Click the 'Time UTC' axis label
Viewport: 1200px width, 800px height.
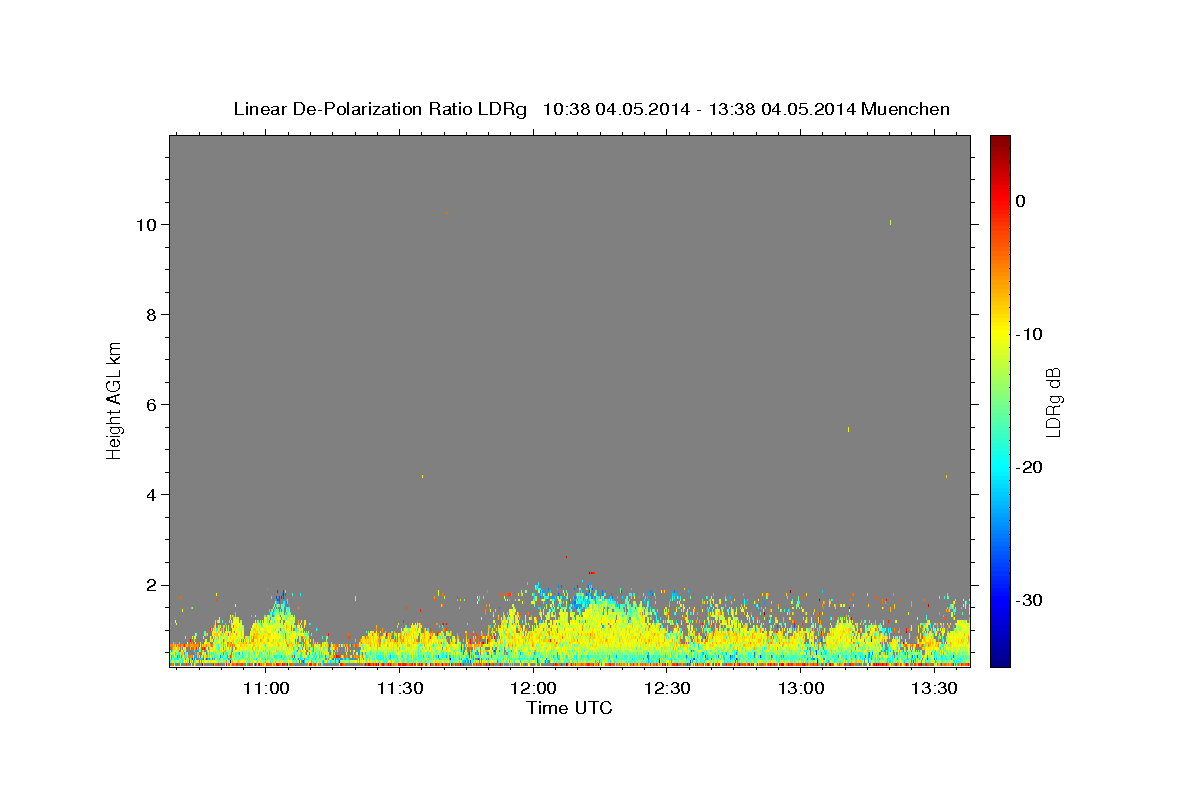[569, 709]
